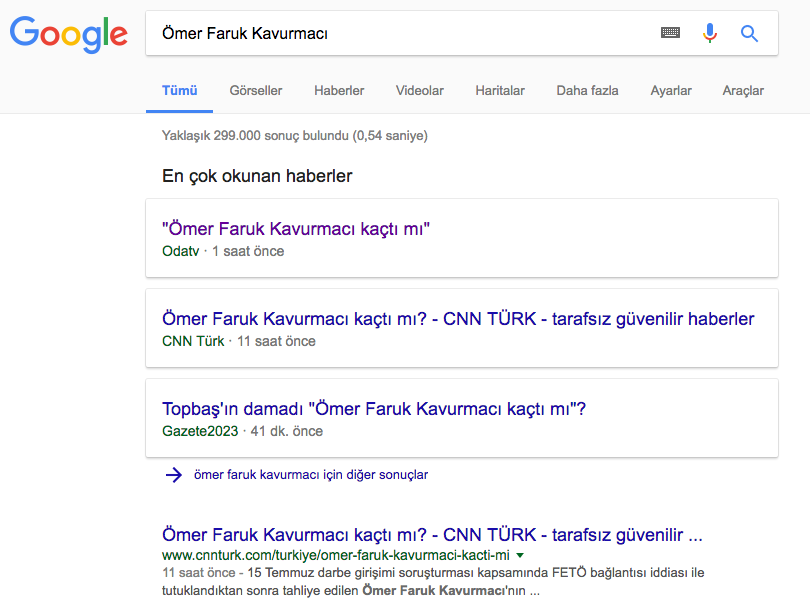This screenshot has height=606, width=810.
Task: Open the Odatv news headline
Action: coord(296,229)
